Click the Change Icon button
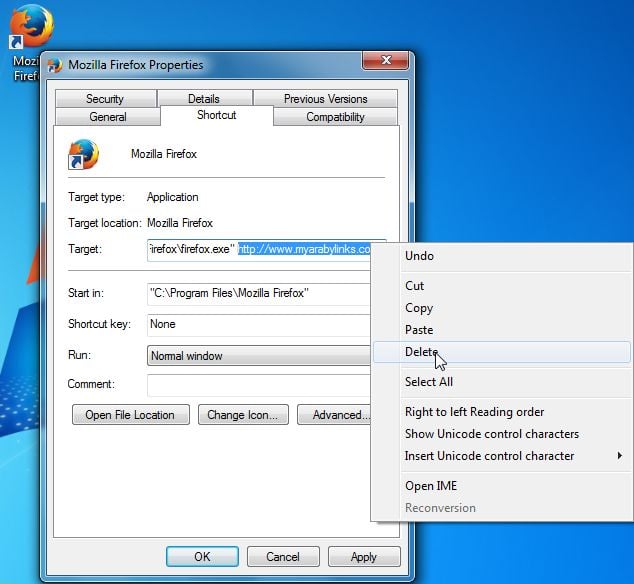The width and height of the screenshot is (634, 584). coord(243,415)
